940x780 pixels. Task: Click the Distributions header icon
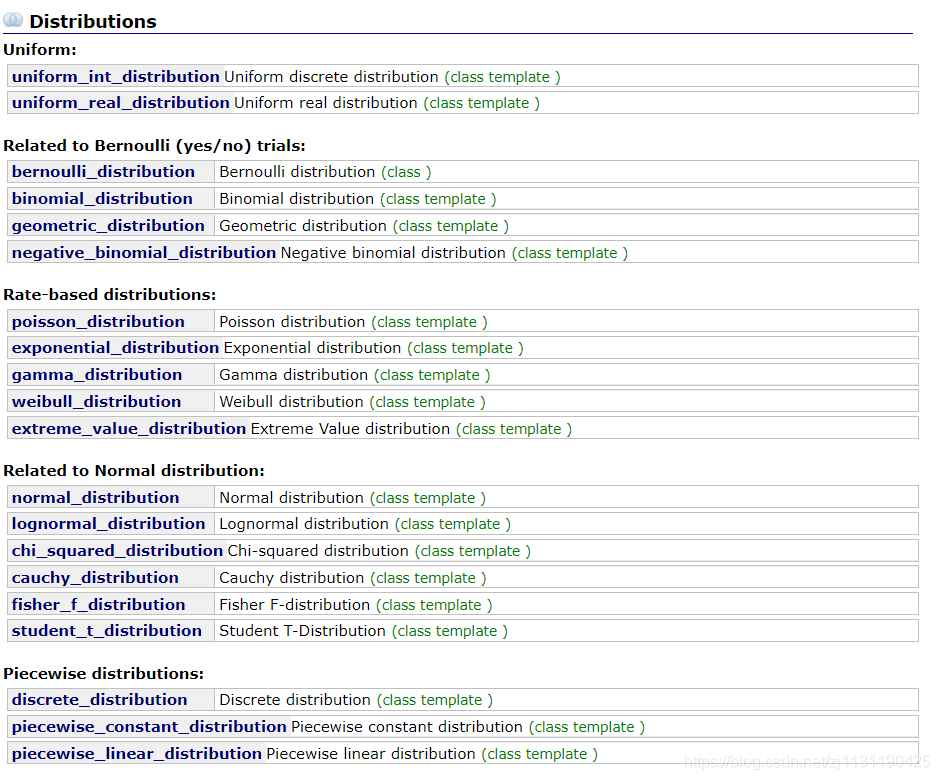pos(13,20)
